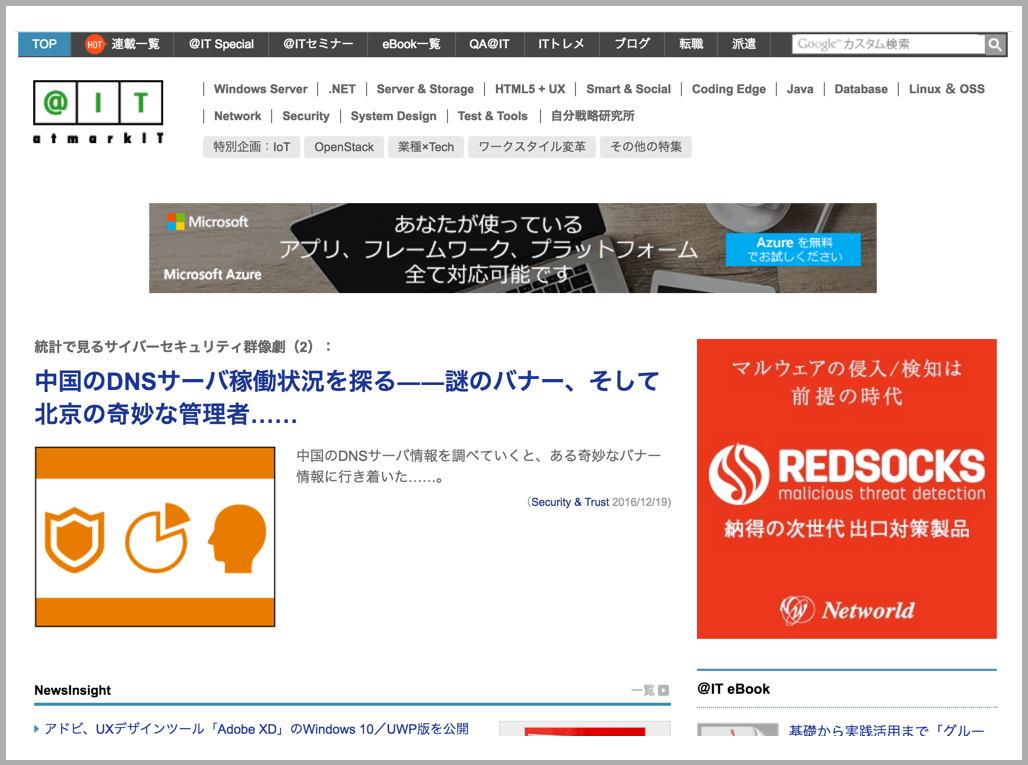Open @ITセミナー menu item
Viewport: 1028px width, 765px height.
[x=318, y=44]
